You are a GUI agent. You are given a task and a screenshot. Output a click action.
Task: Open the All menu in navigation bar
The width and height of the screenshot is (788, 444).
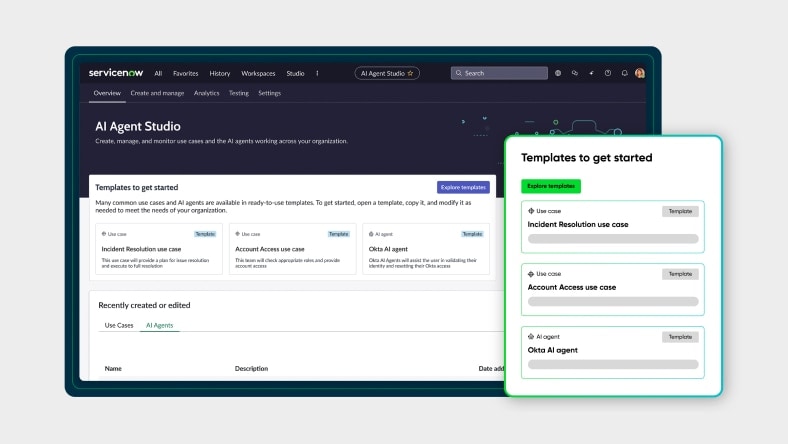pos(158,73)
